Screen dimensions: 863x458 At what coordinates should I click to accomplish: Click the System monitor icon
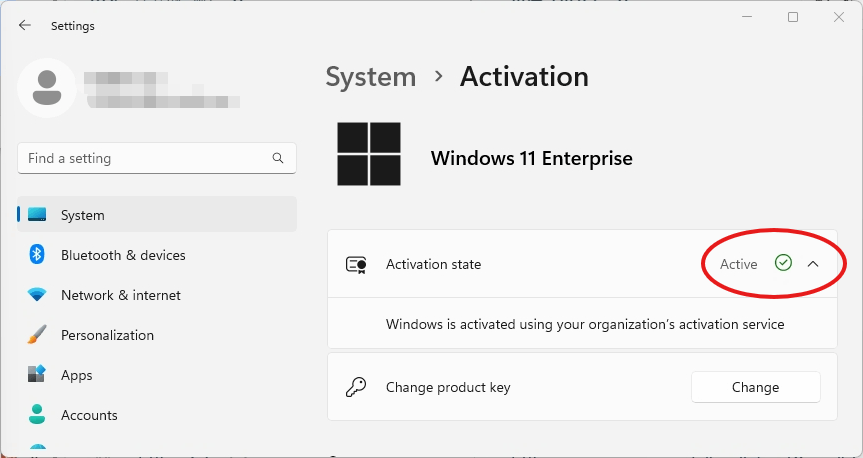pos(37,215)
